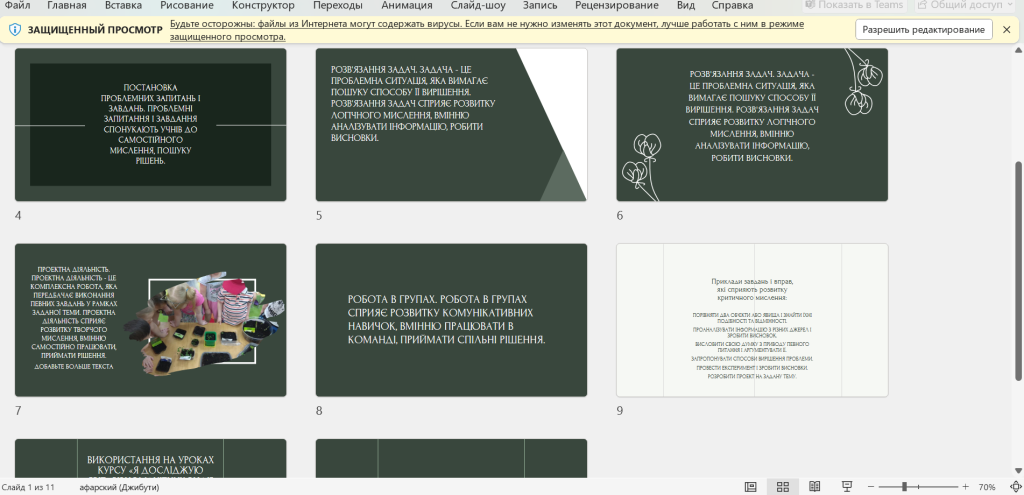
Task: Open the 70% zoom level dialog
Action: (987, 487)
